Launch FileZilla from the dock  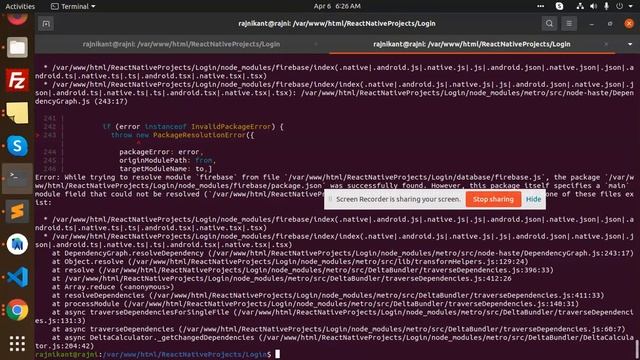(x=17, y=80)
